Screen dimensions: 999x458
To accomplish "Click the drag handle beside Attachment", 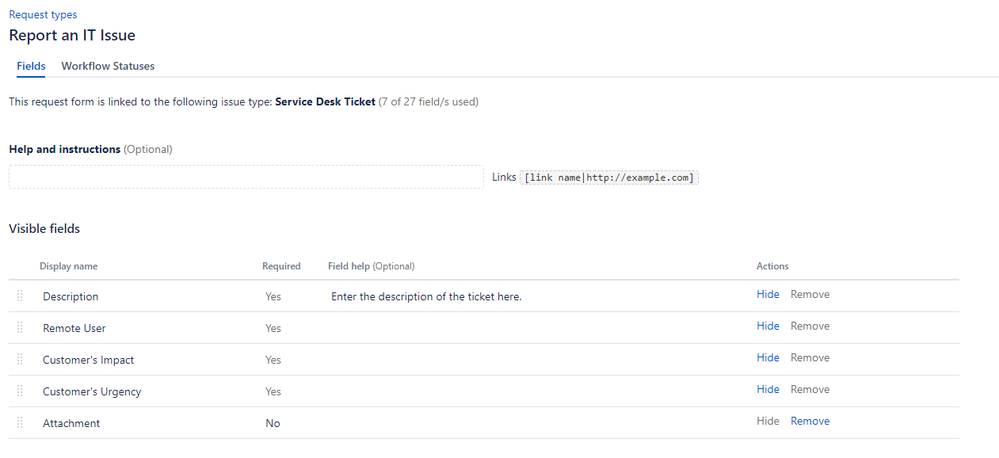I will (x=20, y=423).
